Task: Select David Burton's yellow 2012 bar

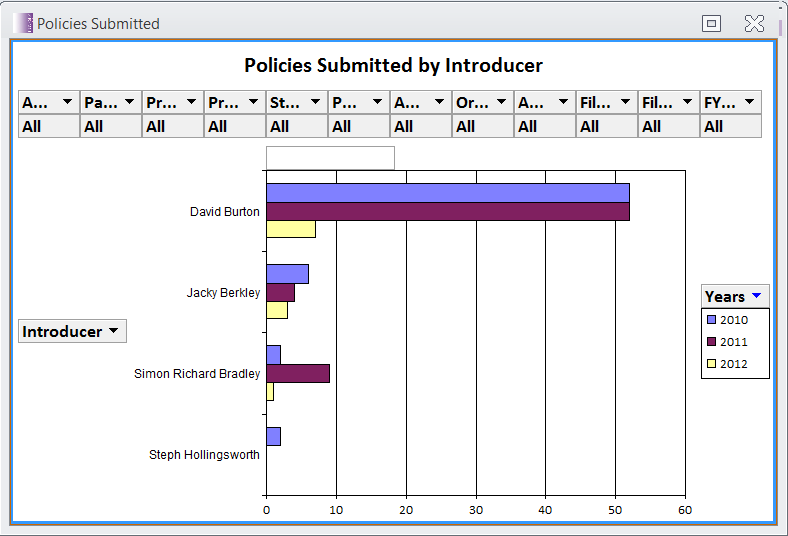Action: point(290,229)
